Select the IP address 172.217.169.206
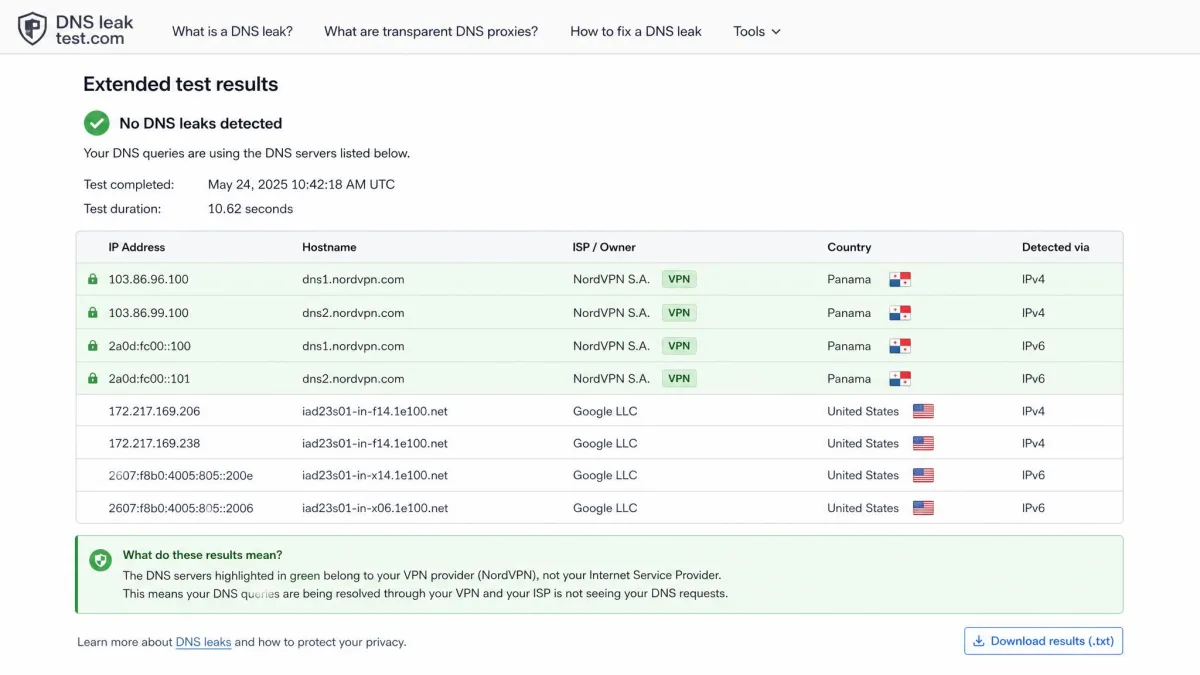Screen dimensions: 1200x675 [155, 411]
